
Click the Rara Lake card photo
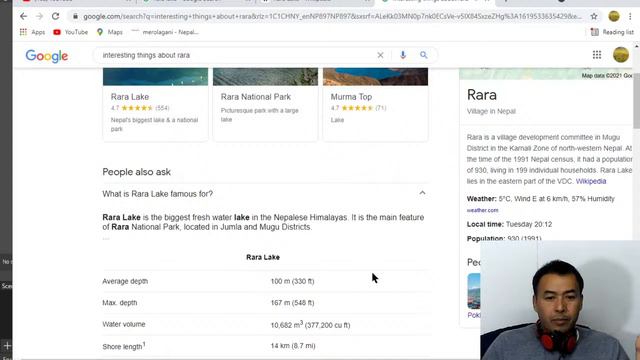(155, 77)
